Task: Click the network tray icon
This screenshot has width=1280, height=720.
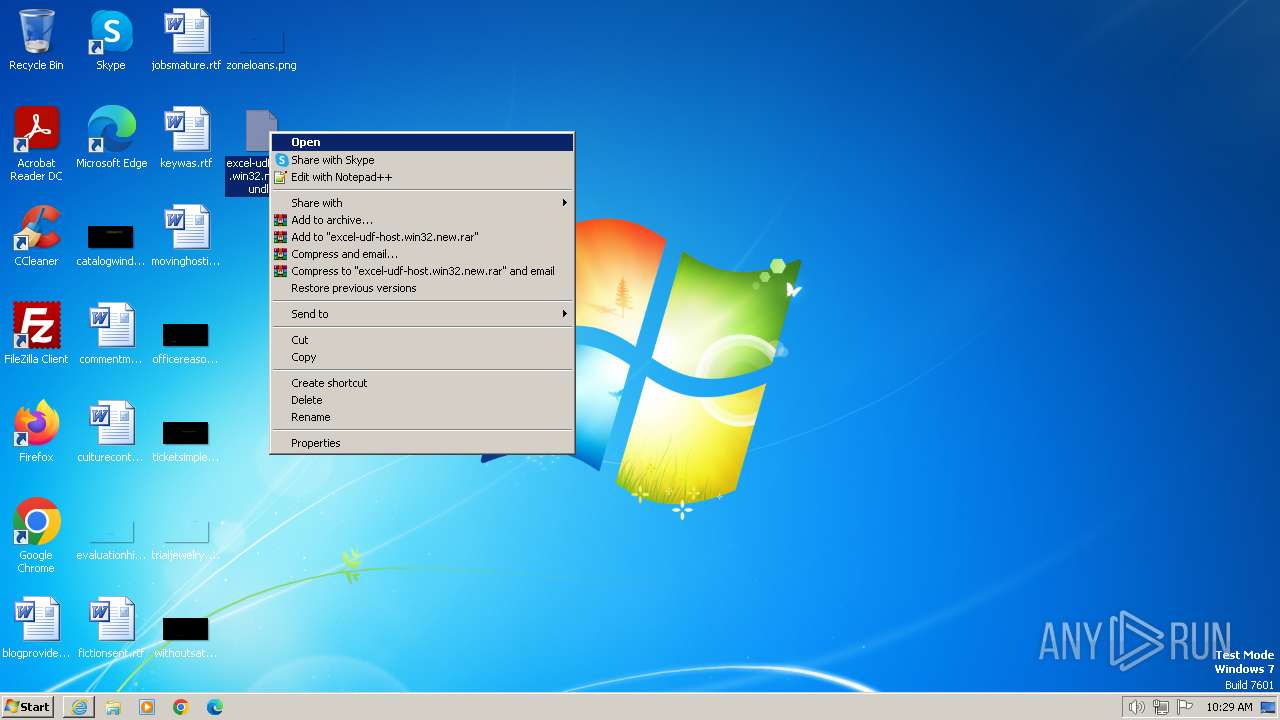Action: click(x=1161, y=707)
